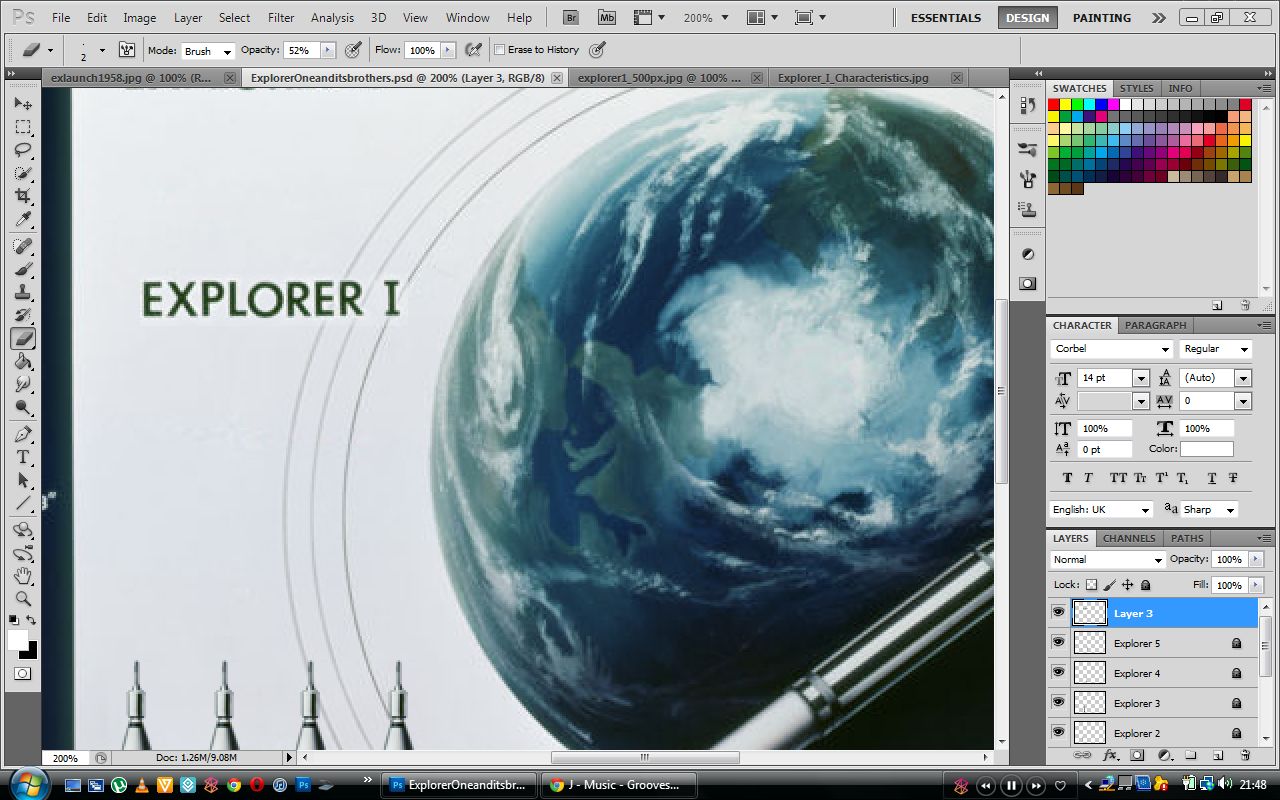Image resolution: width=1280 pixels, height=800 pixels.
Task: Select the Clone Stamp tool
Action: (x=23, y=292)
